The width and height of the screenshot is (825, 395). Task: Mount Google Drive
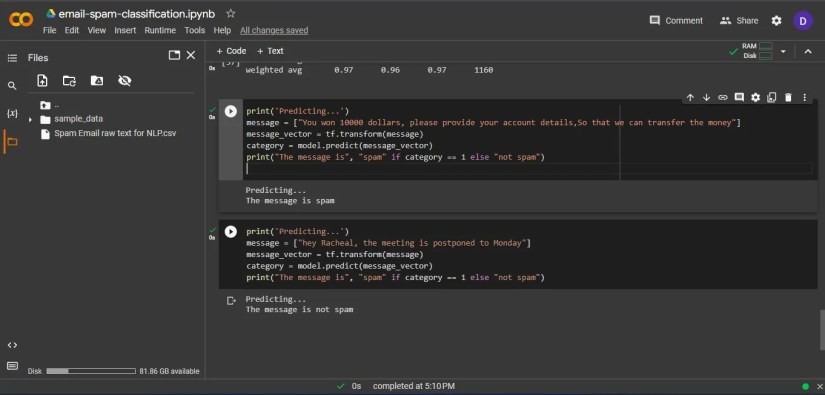point(97,80)
